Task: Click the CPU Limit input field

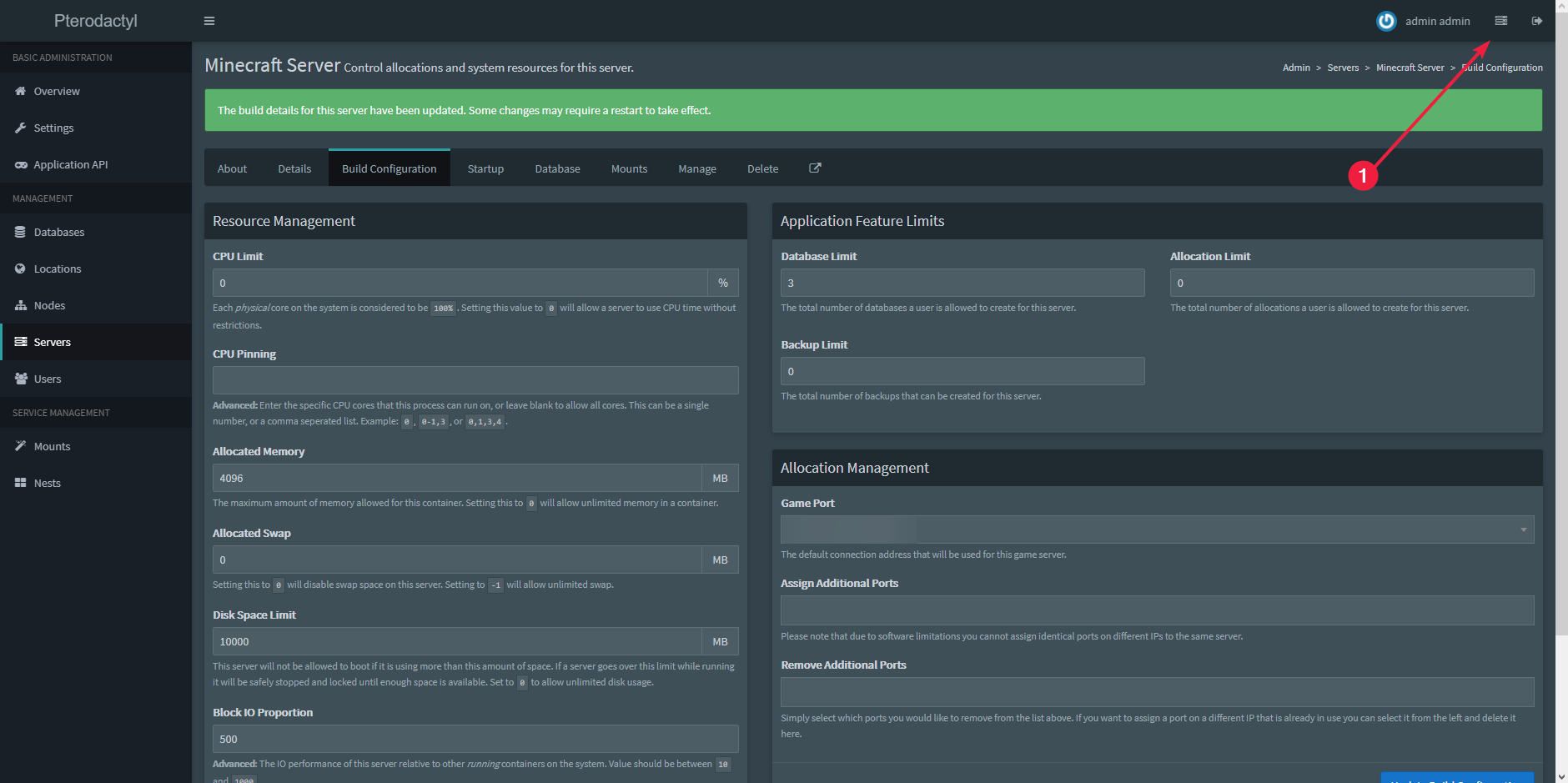Action: point(460,283)
